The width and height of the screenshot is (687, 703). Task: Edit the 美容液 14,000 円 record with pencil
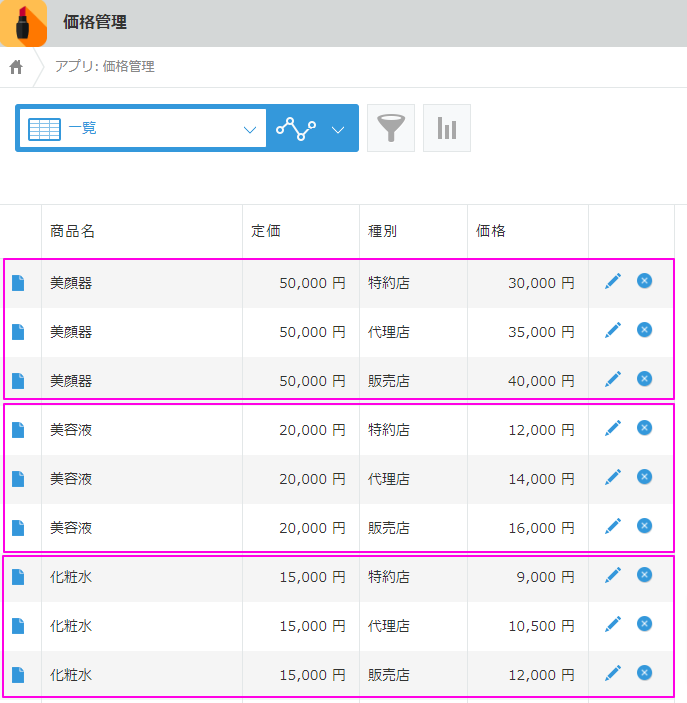click(x=613, y=477)
